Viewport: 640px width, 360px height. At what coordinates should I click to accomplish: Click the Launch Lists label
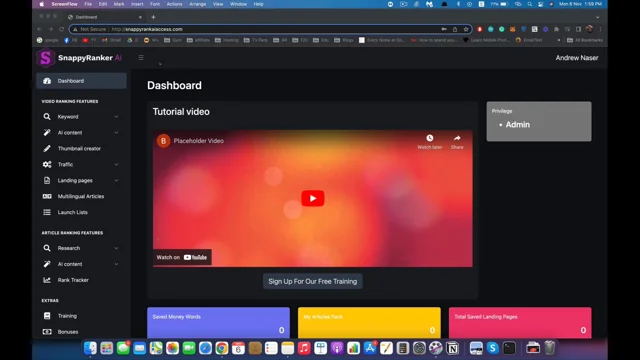point(73,212)
